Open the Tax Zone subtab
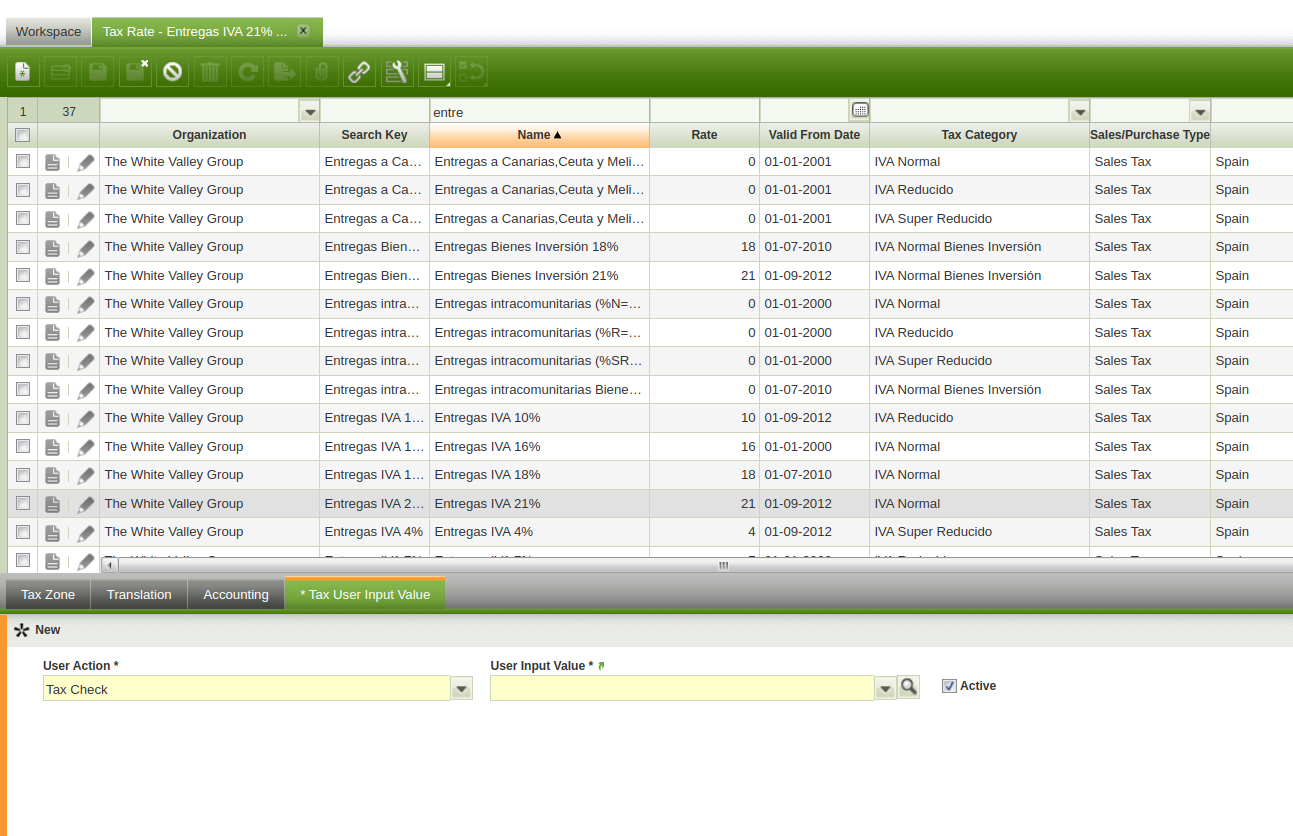 (48, 594)
